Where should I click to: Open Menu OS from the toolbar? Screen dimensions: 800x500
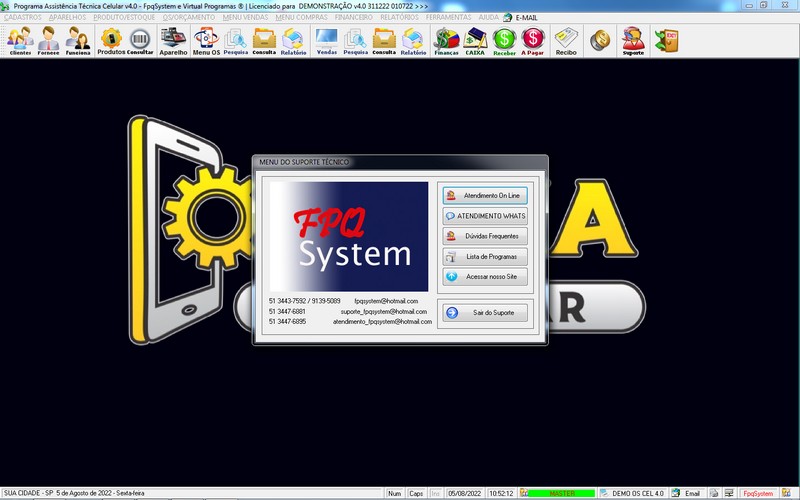click(206, 40)
